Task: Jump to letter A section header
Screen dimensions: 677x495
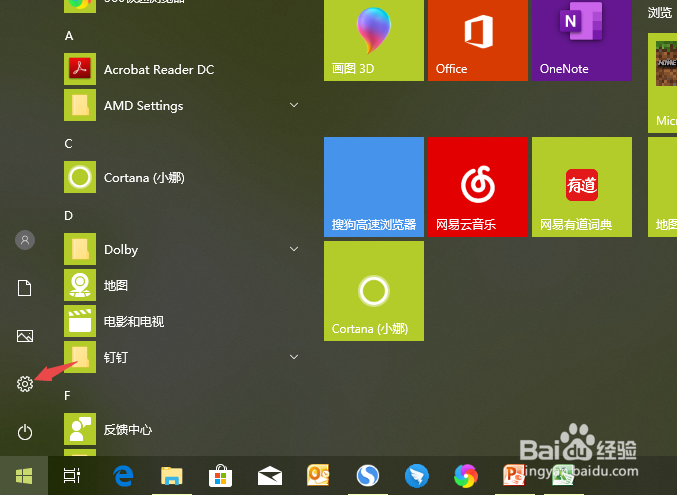Action: click(x=69, y=36)
